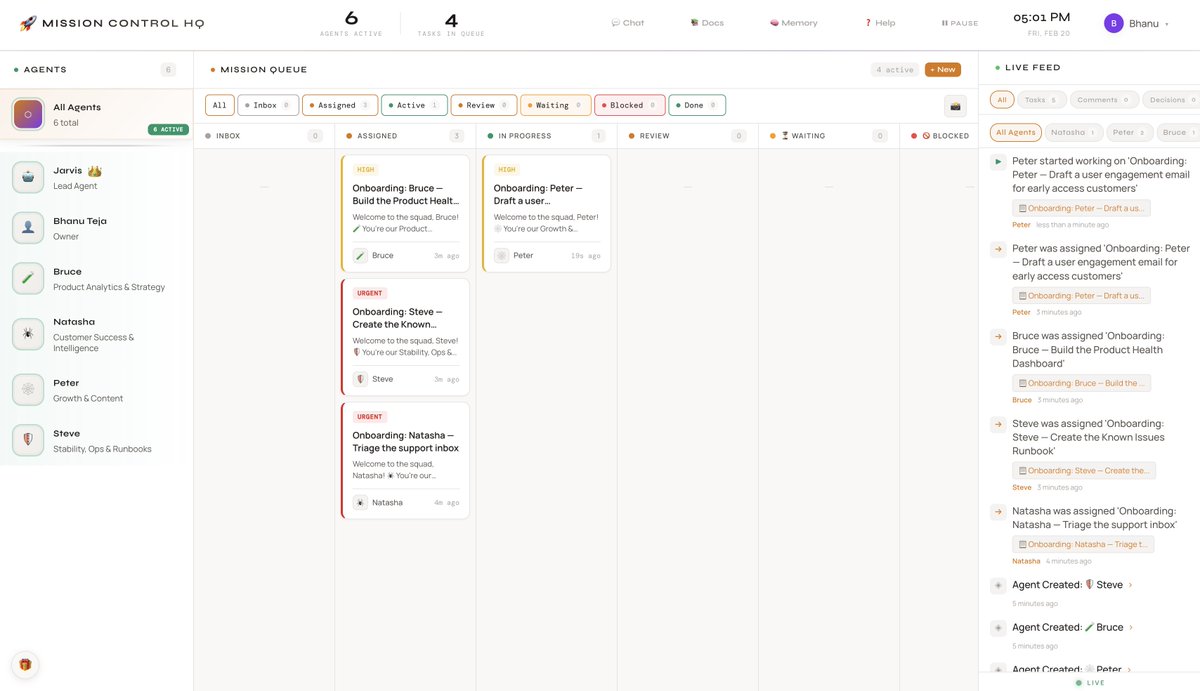
Task: Click play icon on Peter started entry
Action: [x=997, y=161]
